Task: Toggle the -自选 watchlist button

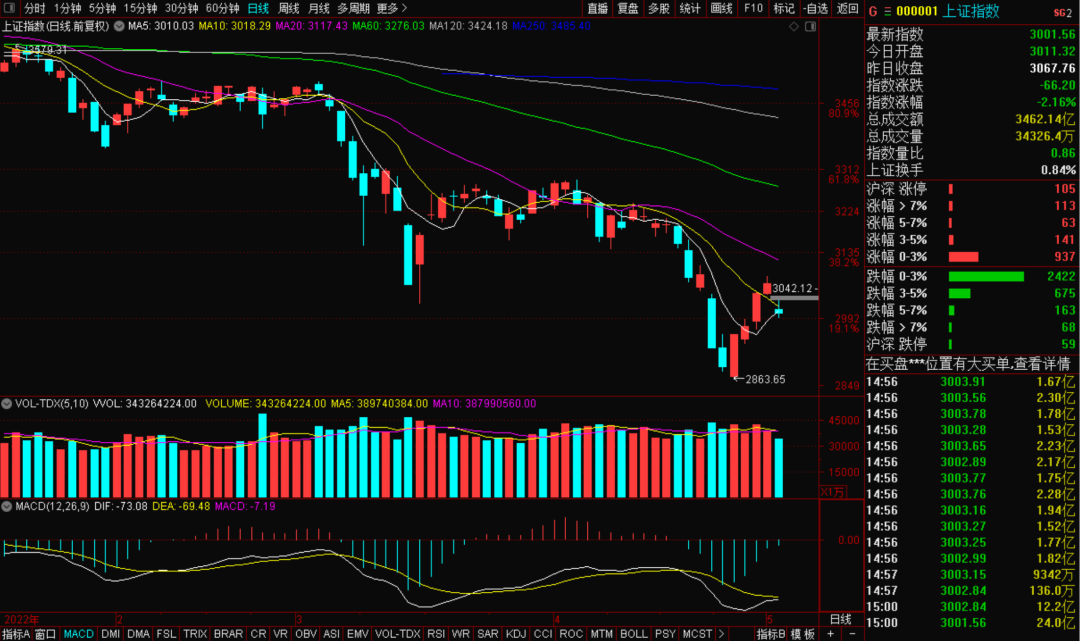Action: 816,8
